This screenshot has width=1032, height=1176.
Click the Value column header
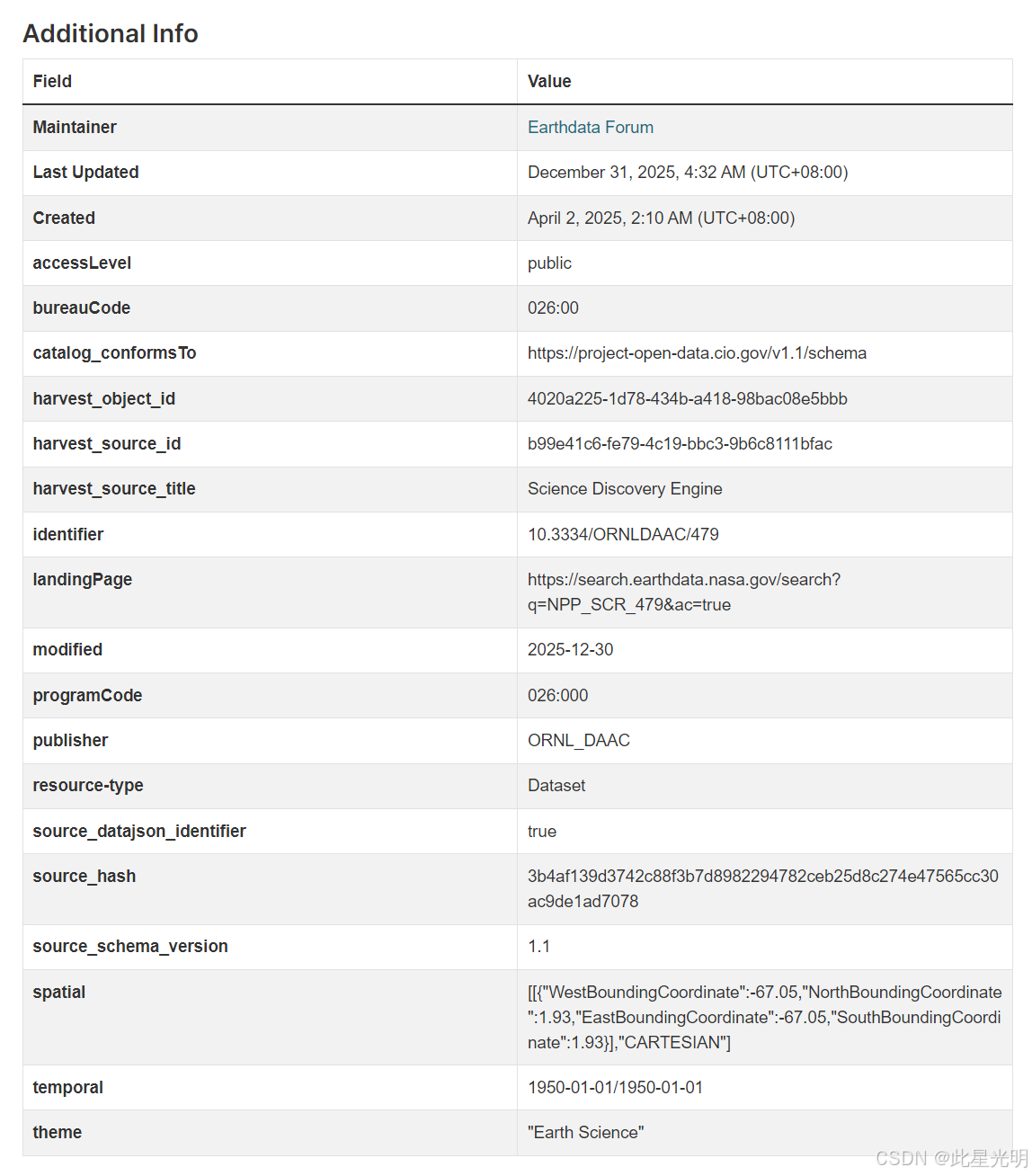point(549,82)
